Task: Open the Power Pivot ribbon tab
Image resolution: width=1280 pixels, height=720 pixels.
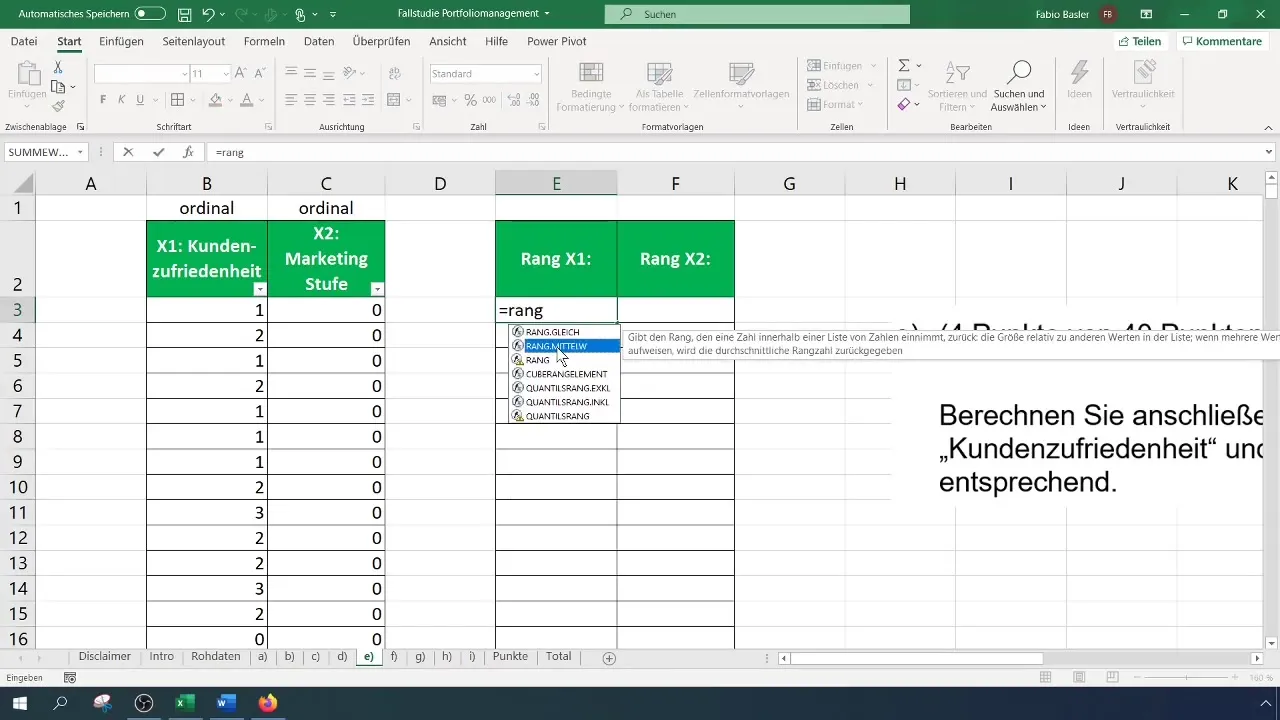Action: click(557, 42)
